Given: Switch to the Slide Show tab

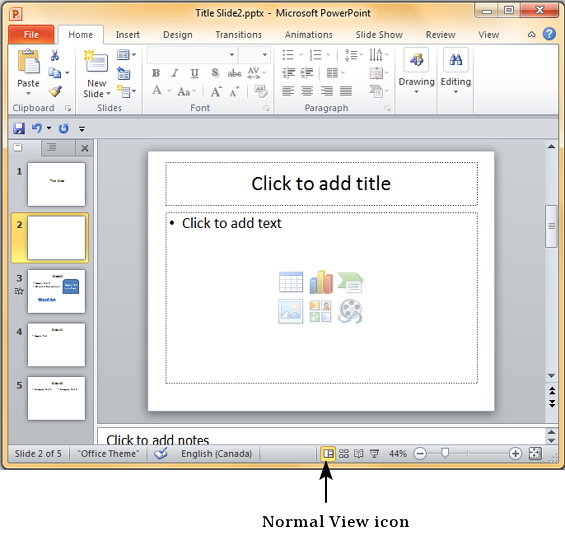Looking at the screenshot, I should tap(379, 35).
